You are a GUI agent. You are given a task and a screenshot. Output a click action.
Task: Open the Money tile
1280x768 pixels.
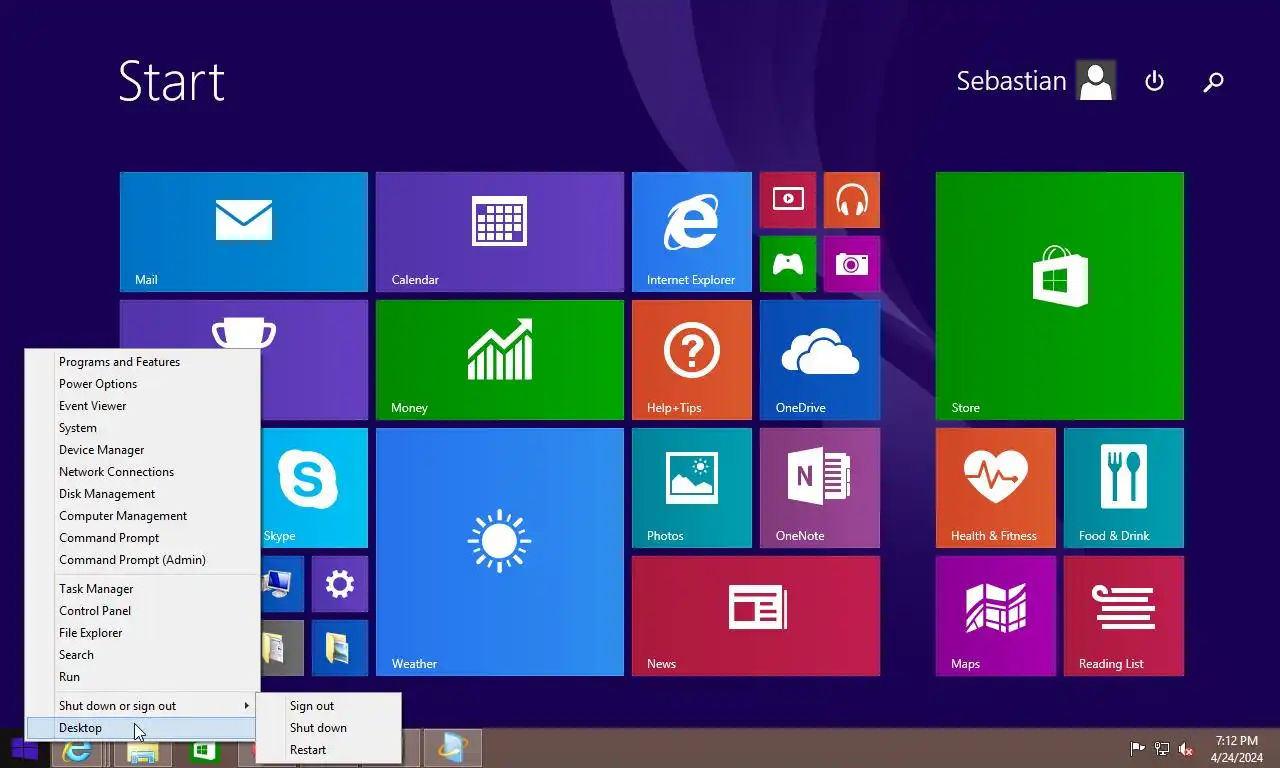[500, 360]
